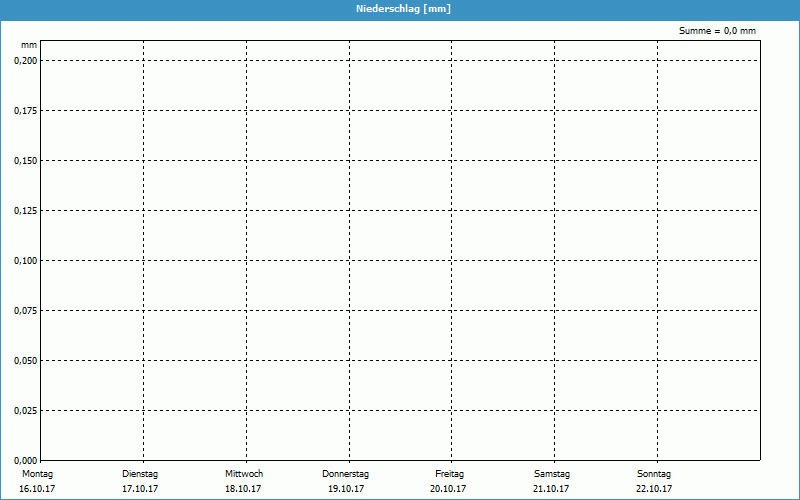
Task: Select the Freitag day label
Action: point(449,474)
